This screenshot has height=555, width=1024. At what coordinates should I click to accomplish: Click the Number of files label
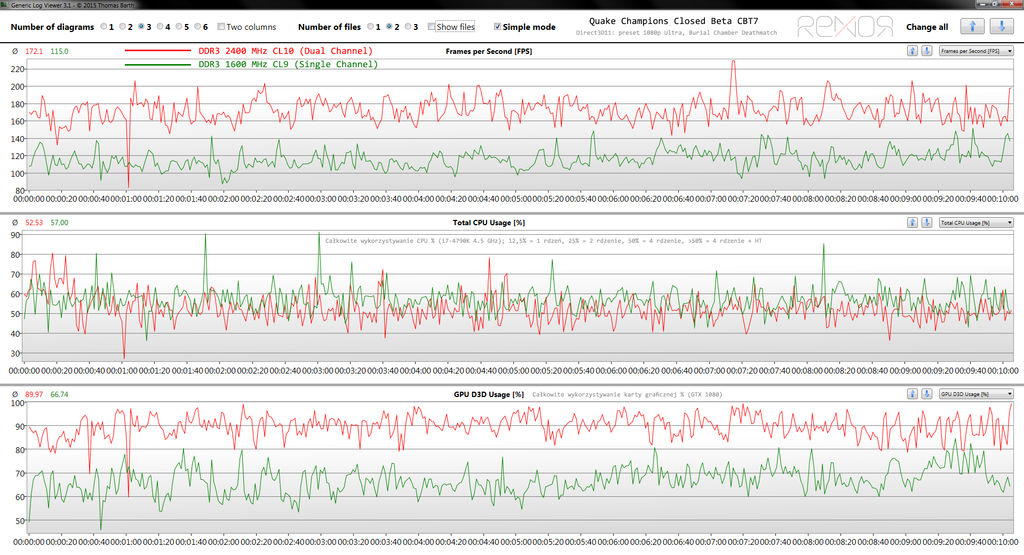click(329, 27)
